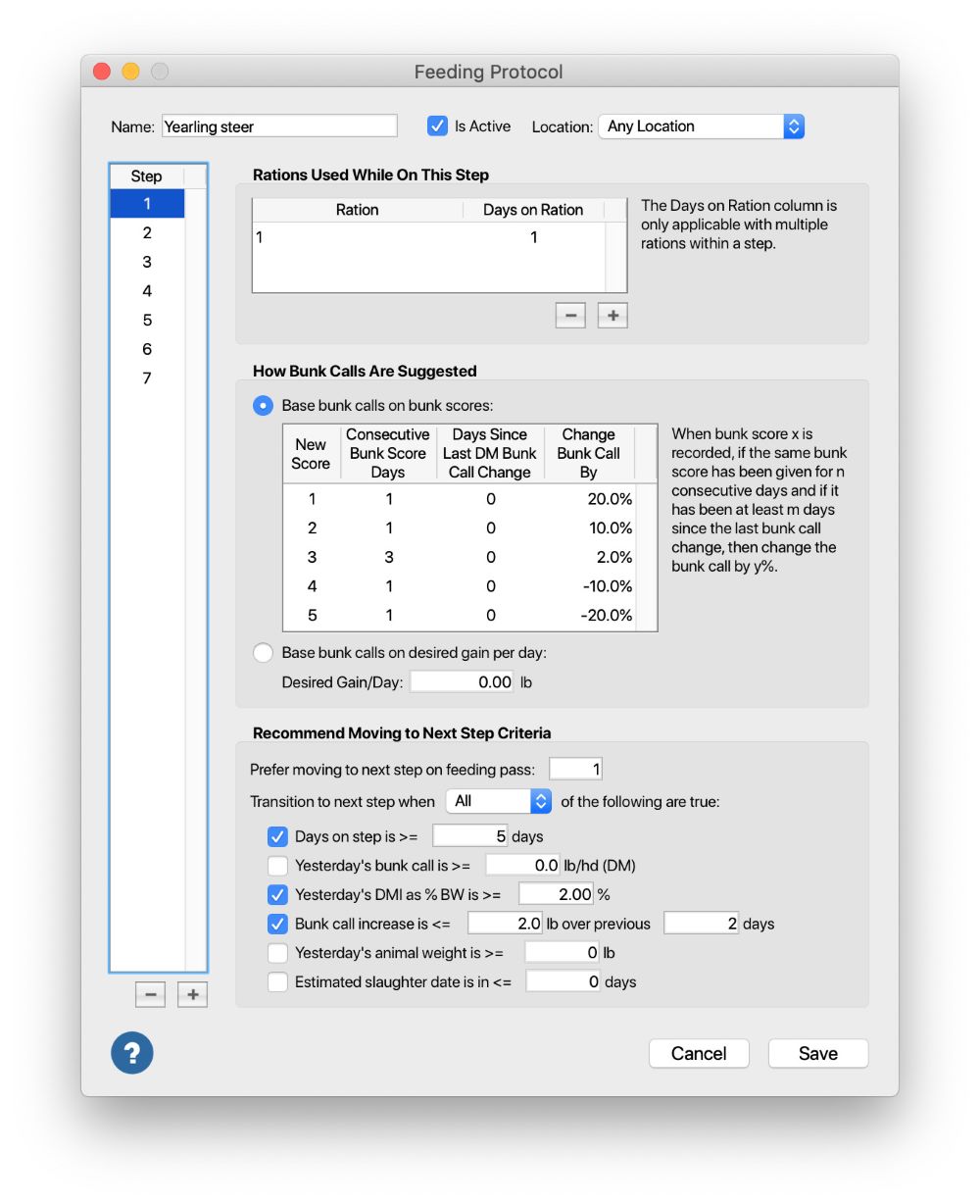Remove step using minus button below list
The height and width of the screenshot is (1204, 980).
click(151, 995)
